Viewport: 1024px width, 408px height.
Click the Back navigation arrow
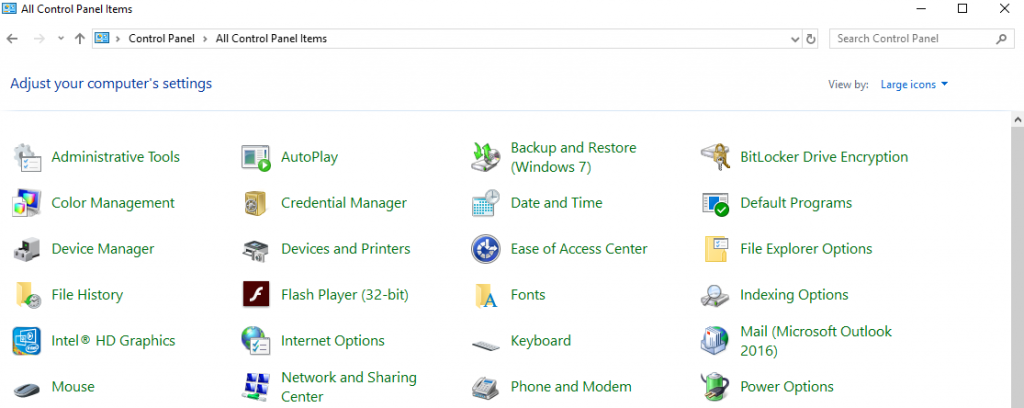pyautogui.click(x=12, y=39)
